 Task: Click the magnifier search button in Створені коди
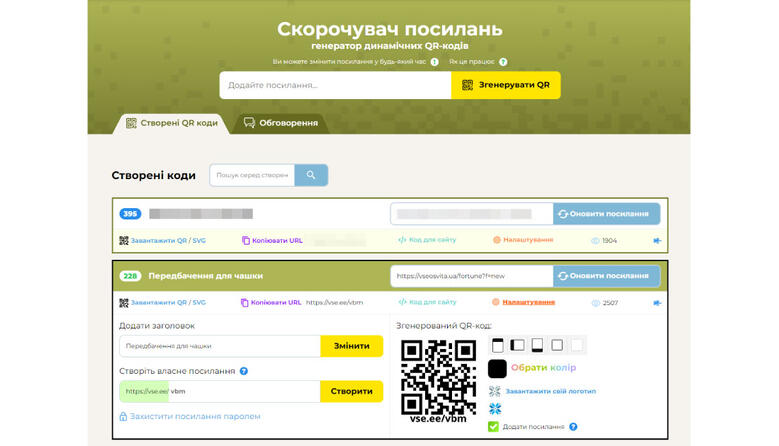pos(311,175)
